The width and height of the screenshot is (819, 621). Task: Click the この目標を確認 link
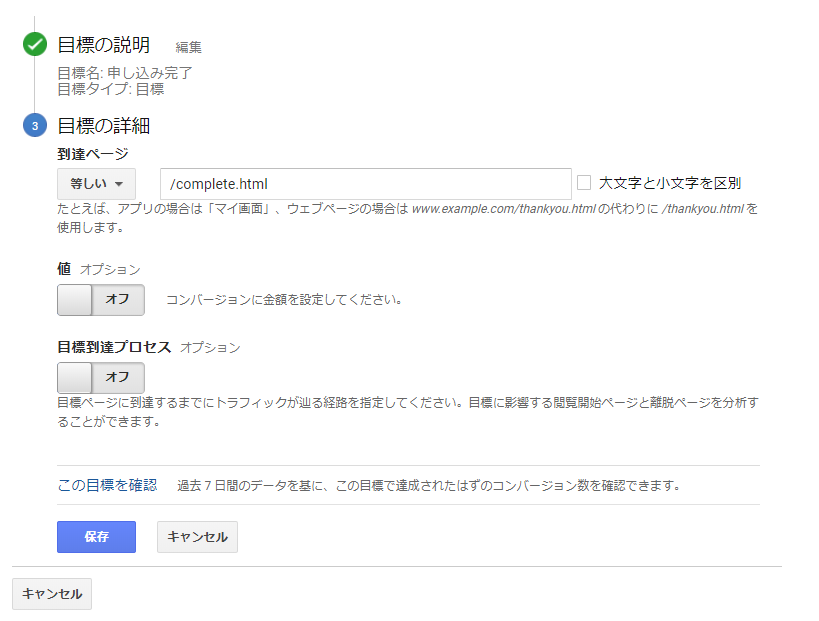107,485
